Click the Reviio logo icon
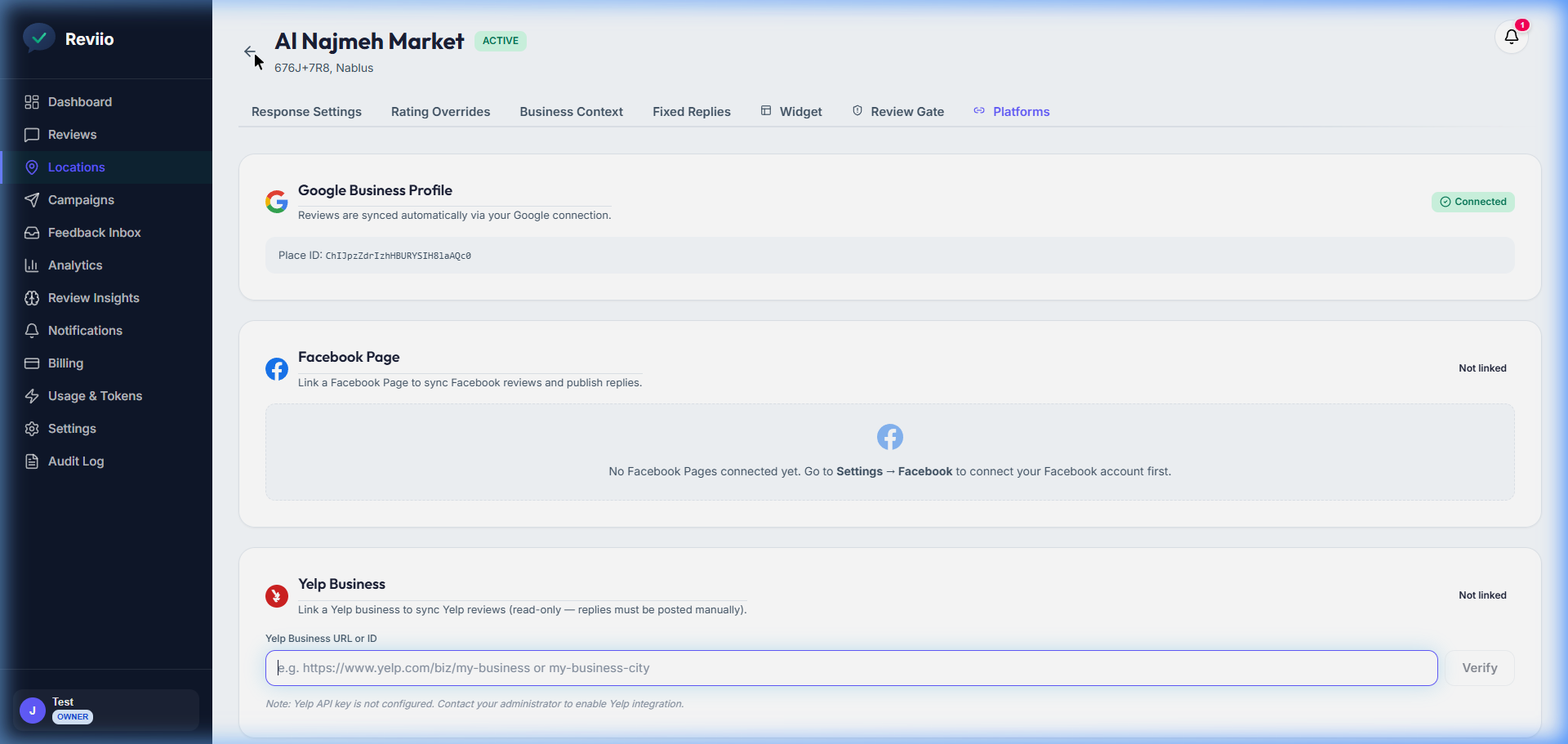The height and width of the screenshot is (744, 1568). [x=38, y=38]
